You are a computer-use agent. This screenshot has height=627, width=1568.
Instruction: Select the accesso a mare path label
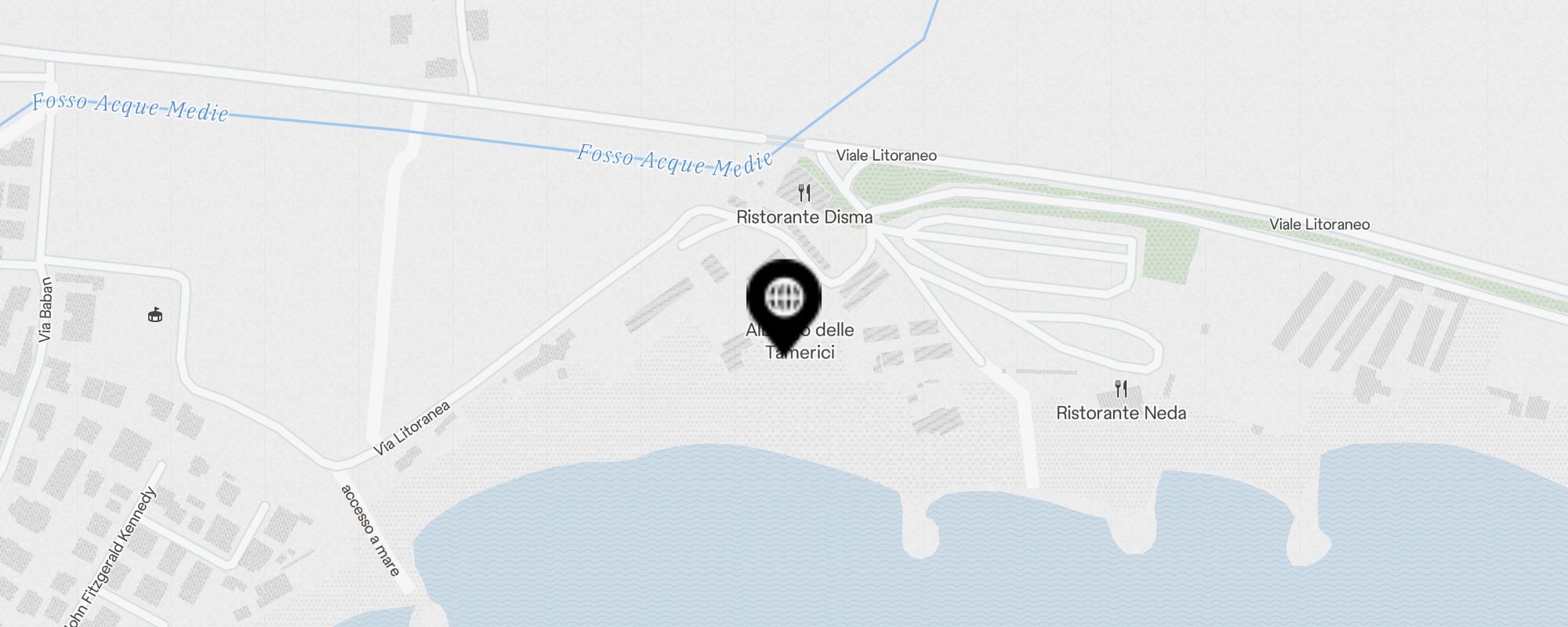pos(370,530)
